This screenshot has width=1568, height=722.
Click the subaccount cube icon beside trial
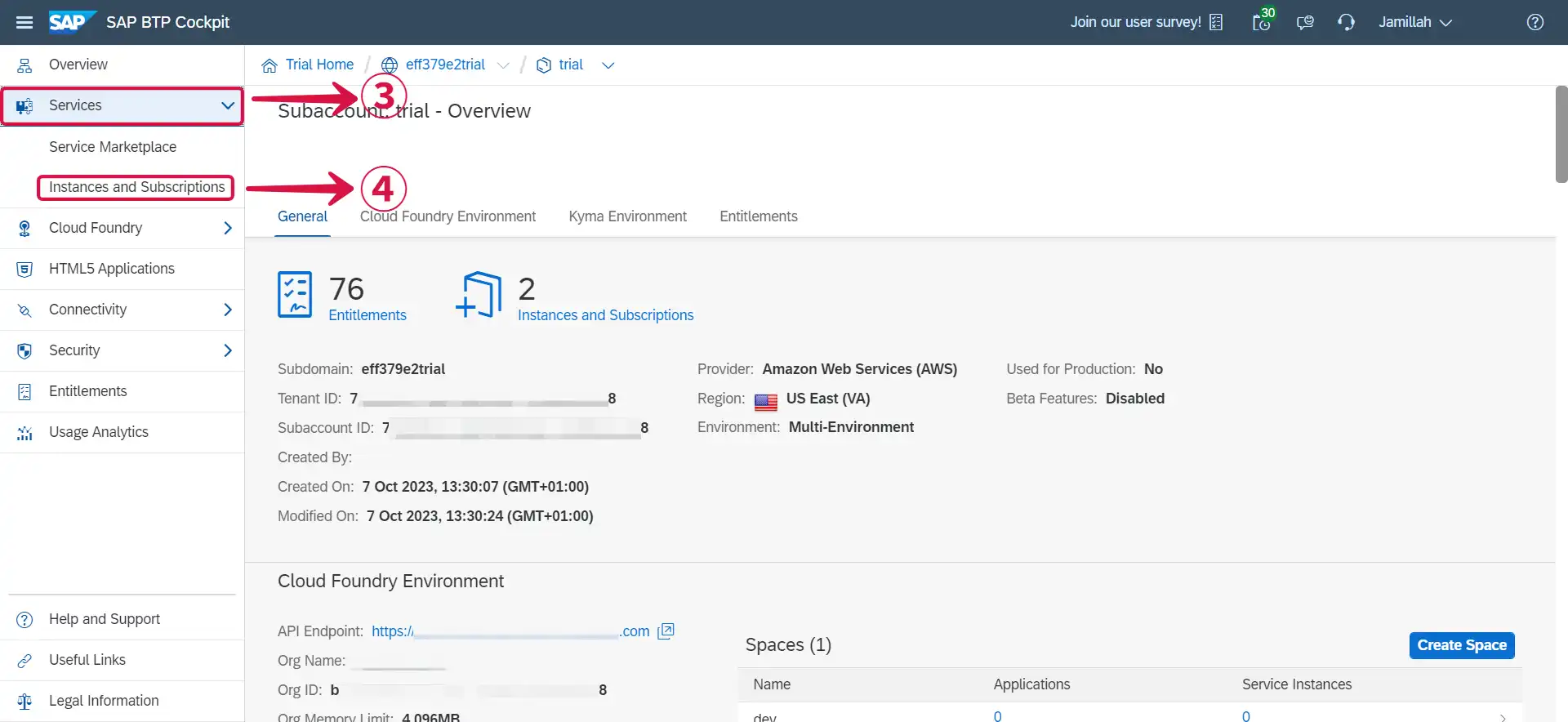click(x=544, y=65)
